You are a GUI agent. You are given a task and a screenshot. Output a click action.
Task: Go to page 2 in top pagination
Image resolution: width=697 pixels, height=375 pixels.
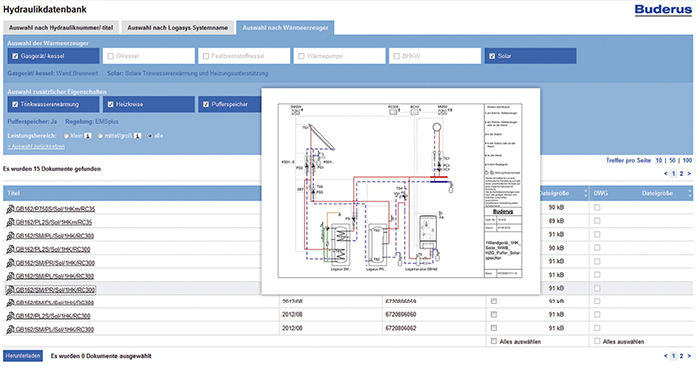[681, 174]
